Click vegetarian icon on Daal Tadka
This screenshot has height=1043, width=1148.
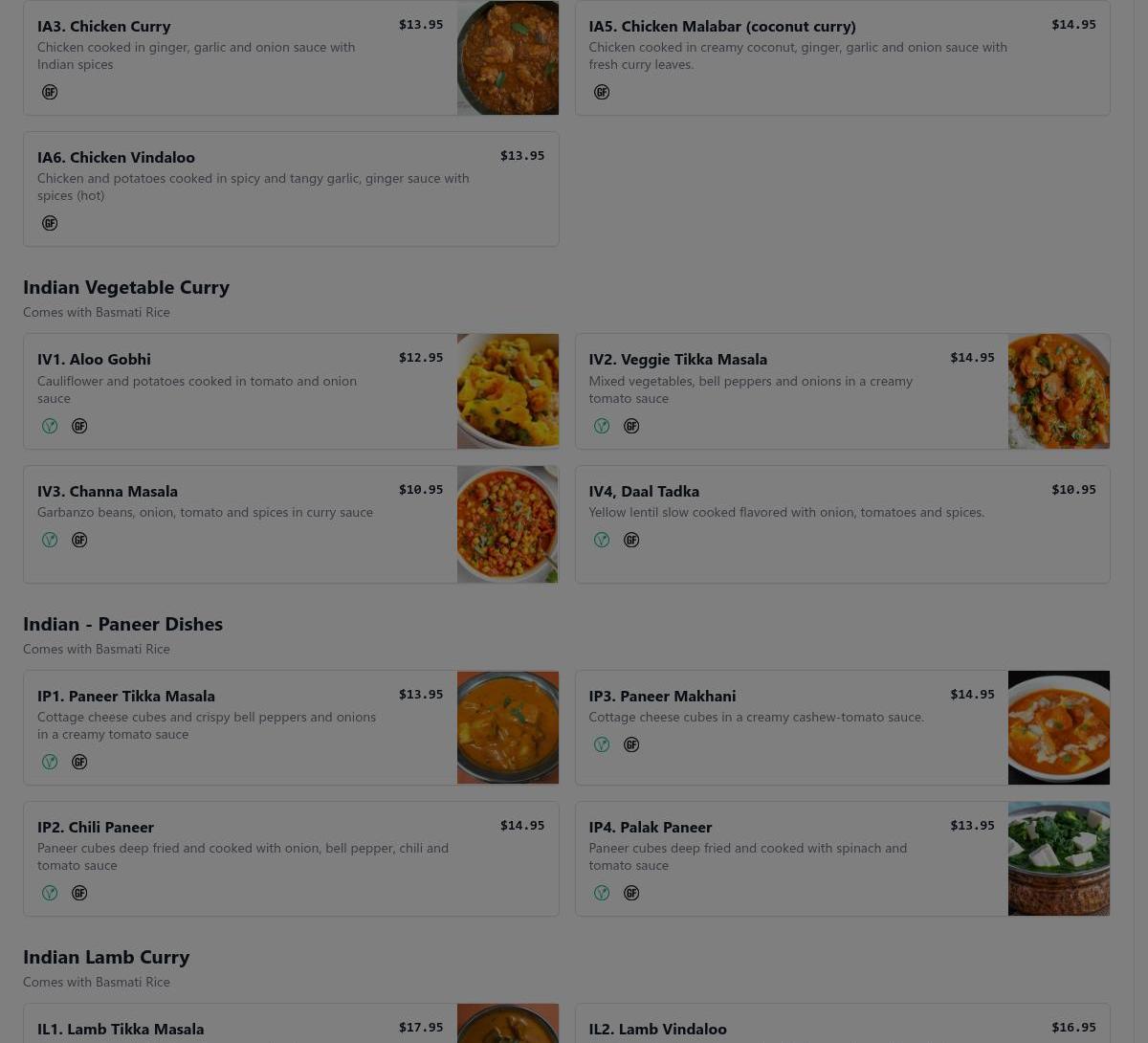pyautogui.click(x=602, y=540)
